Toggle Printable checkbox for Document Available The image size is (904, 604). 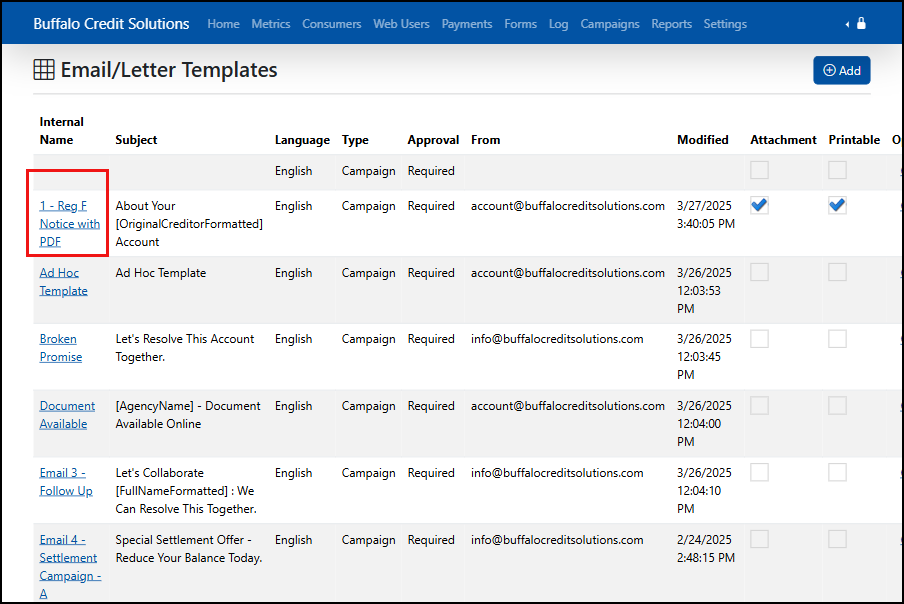click(x=837, y=406)
